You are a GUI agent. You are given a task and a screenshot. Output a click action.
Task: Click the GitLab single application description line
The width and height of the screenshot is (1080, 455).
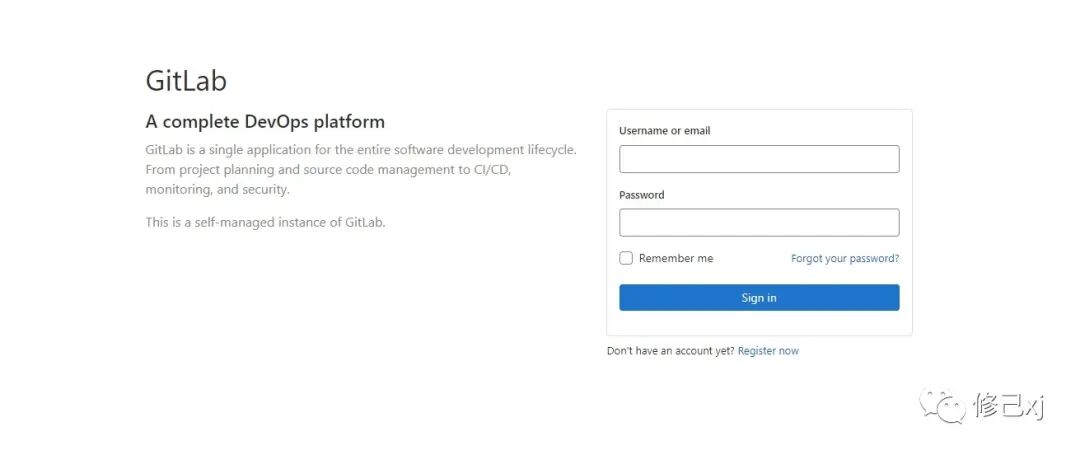361,149
